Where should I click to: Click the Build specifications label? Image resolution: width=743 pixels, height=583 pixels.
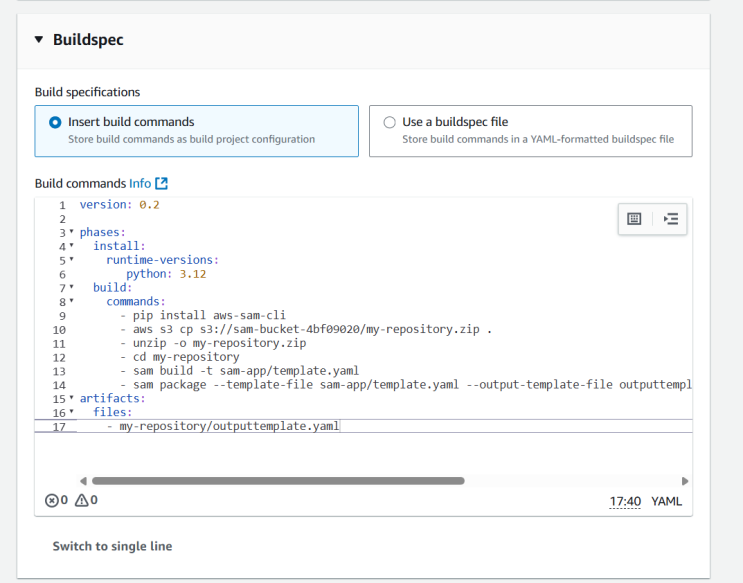point(87,92)
